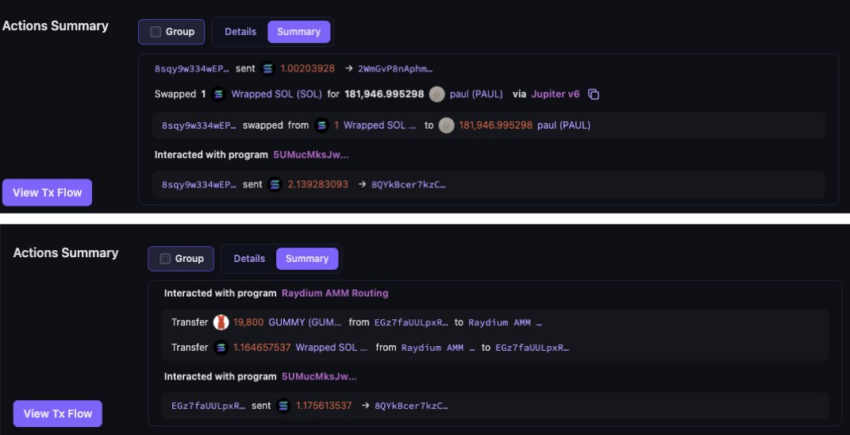Open the Jupiter v6 link
Screen dimensions: 850x435
[555, 94]
